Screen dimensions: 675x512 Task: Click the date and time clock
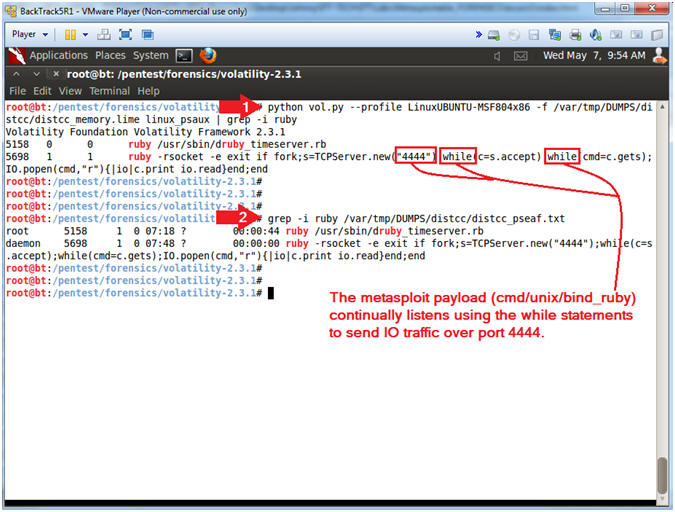594,56
